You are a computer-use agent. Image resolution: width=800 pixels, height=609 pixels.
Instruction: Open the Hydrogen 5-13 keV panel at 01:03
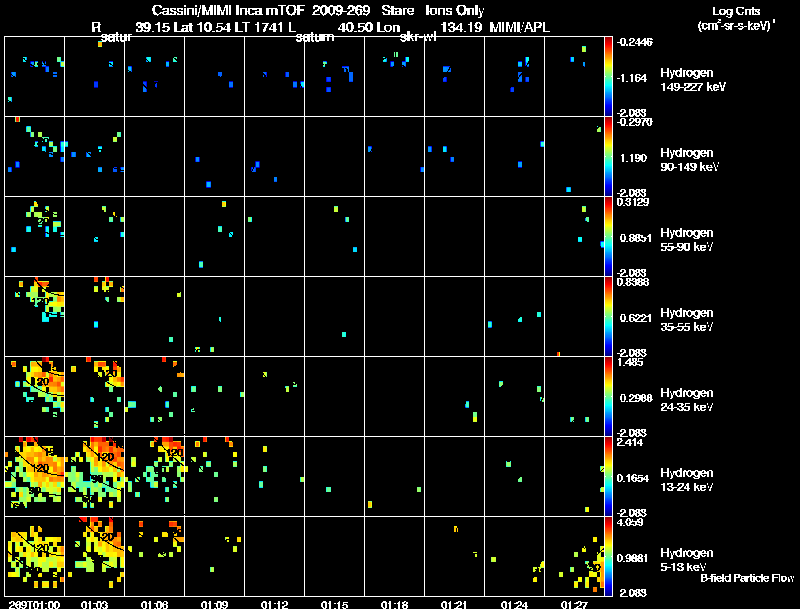[x=94, y=556]
